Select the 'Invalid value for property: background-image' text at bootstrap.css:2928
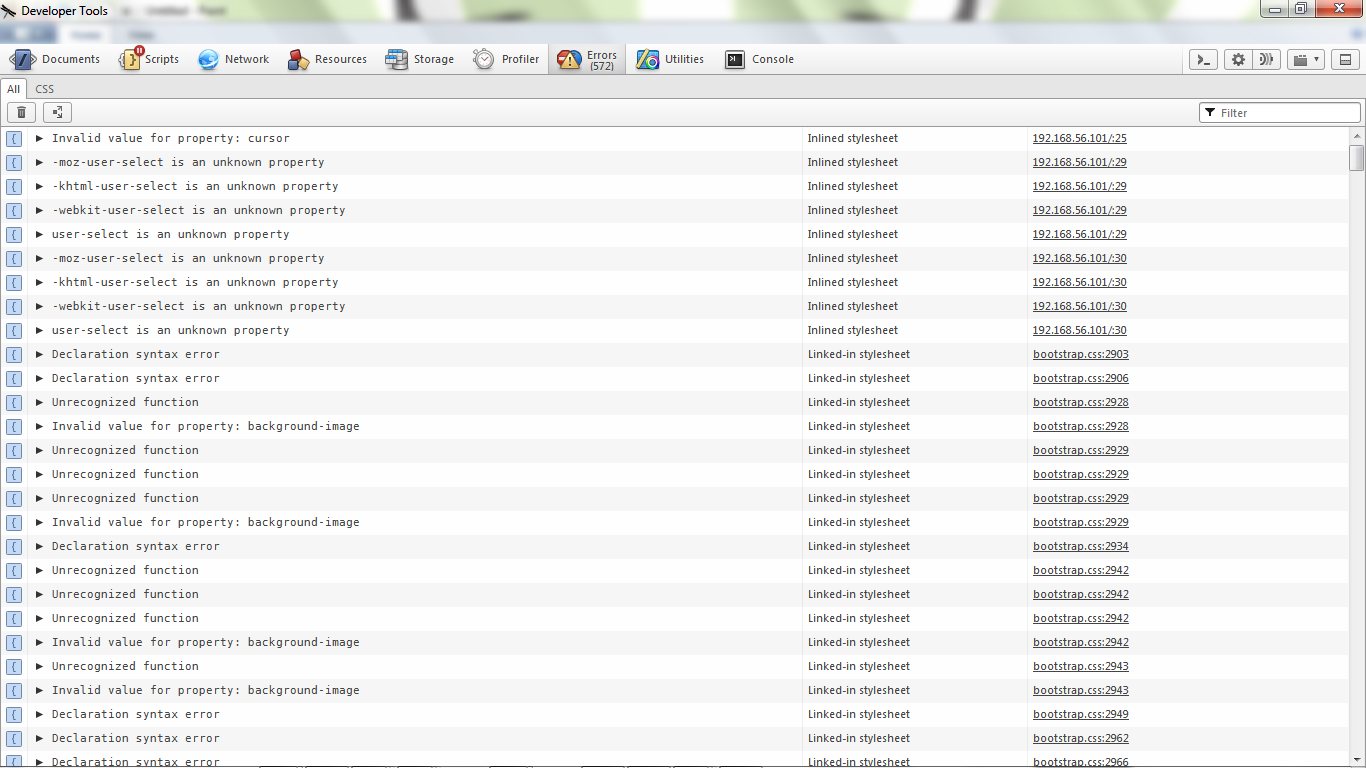The height and width of the screenshot is (768, 1366). tap(205, 426)
